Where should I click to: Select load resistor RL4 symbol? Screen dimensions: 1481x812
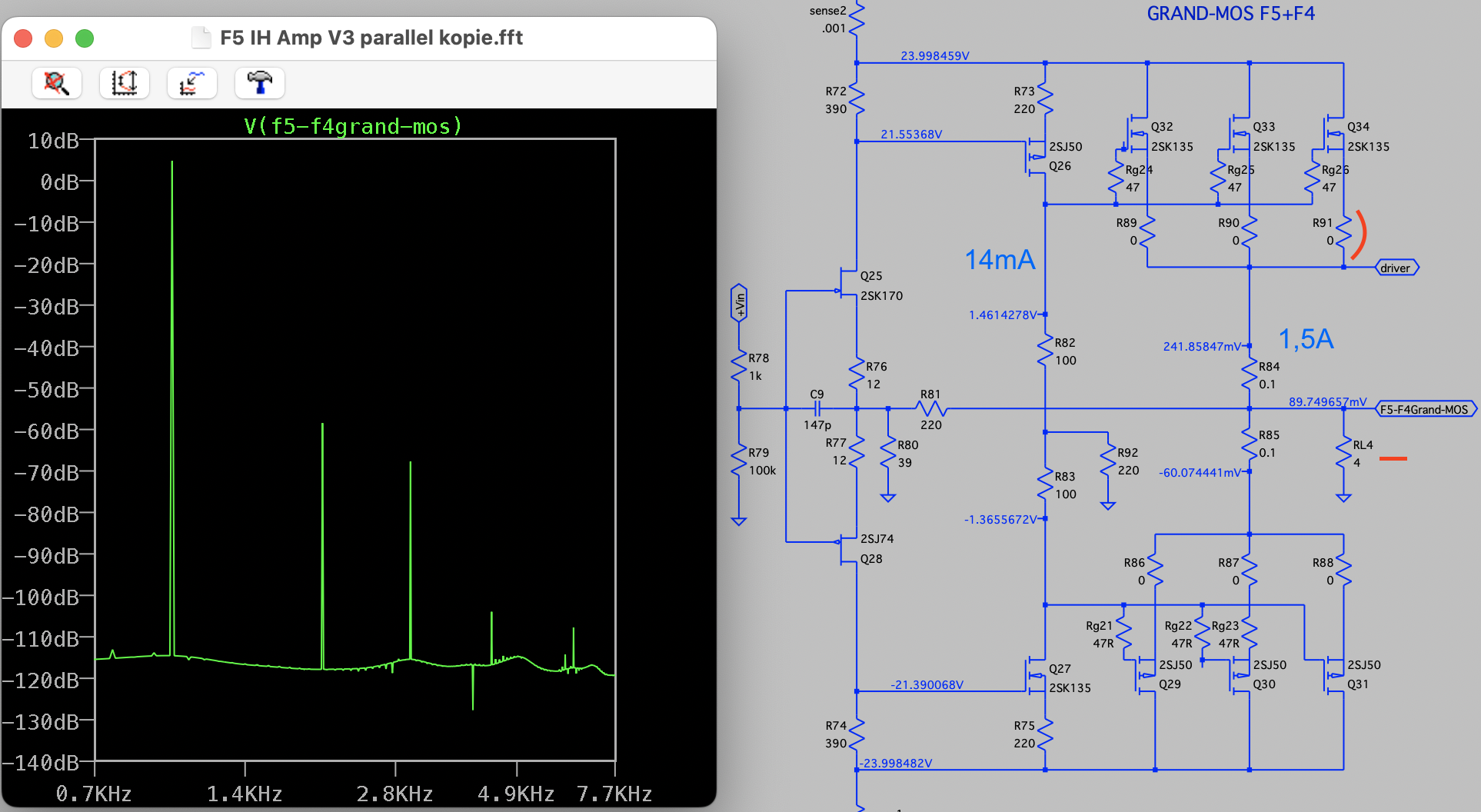[1343, 454]
